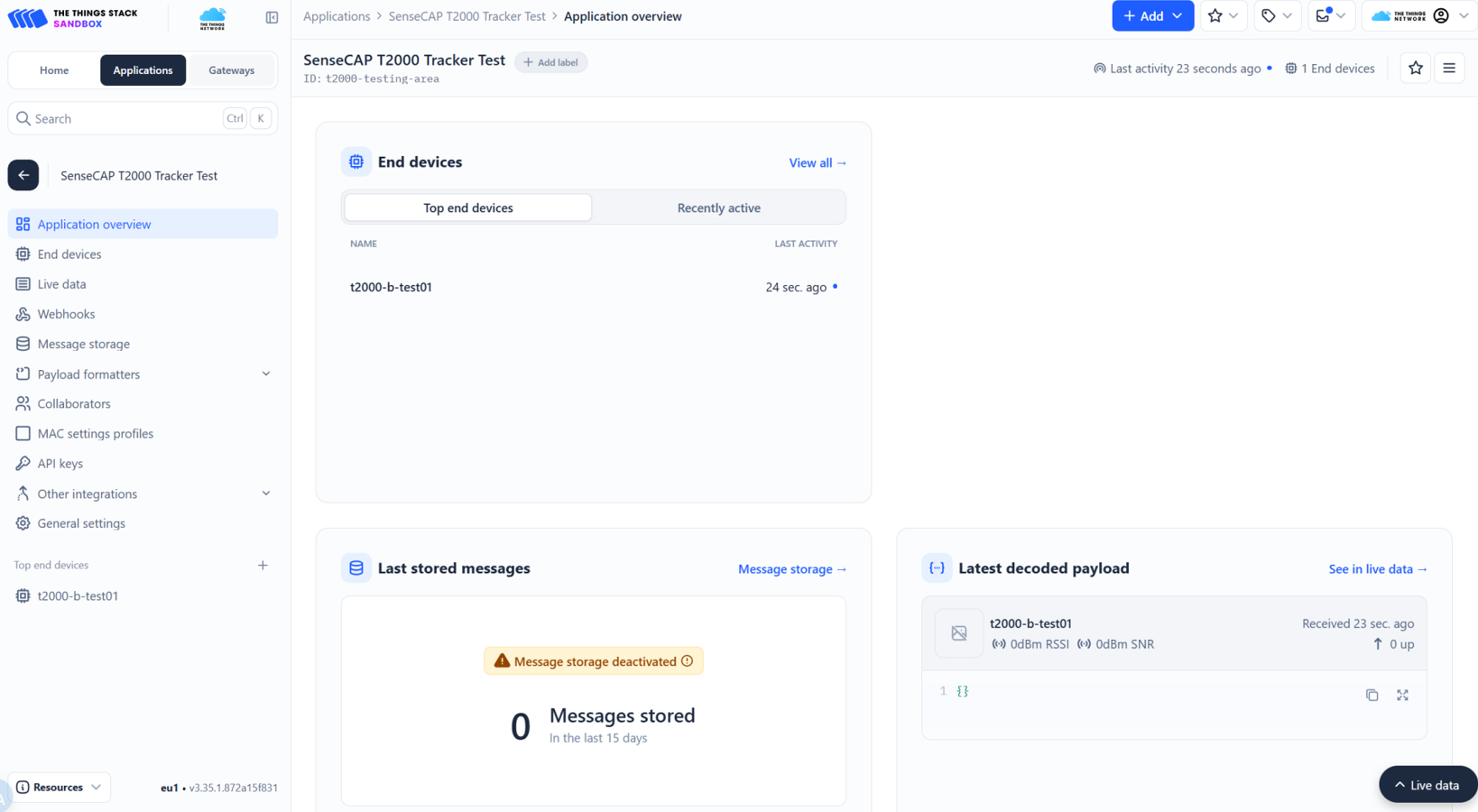The image size is (1478, 812).
Task: Open the t2000-b-test01 device row
Action: 392,287
